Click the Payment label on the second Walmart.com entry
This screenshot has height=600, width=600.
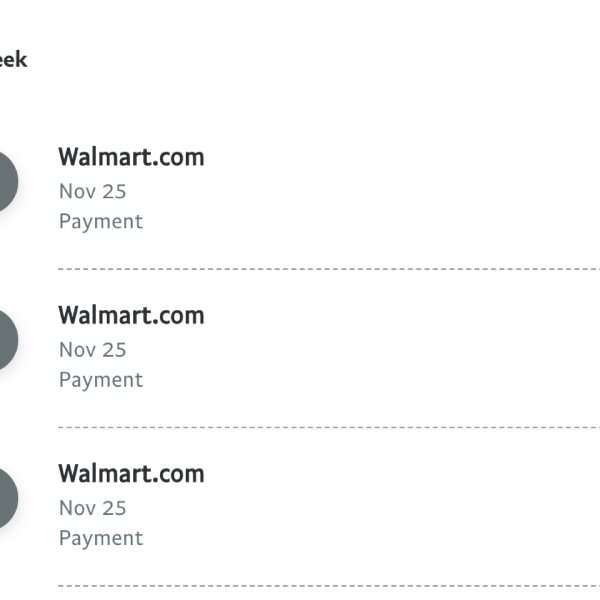pos(101,380)
